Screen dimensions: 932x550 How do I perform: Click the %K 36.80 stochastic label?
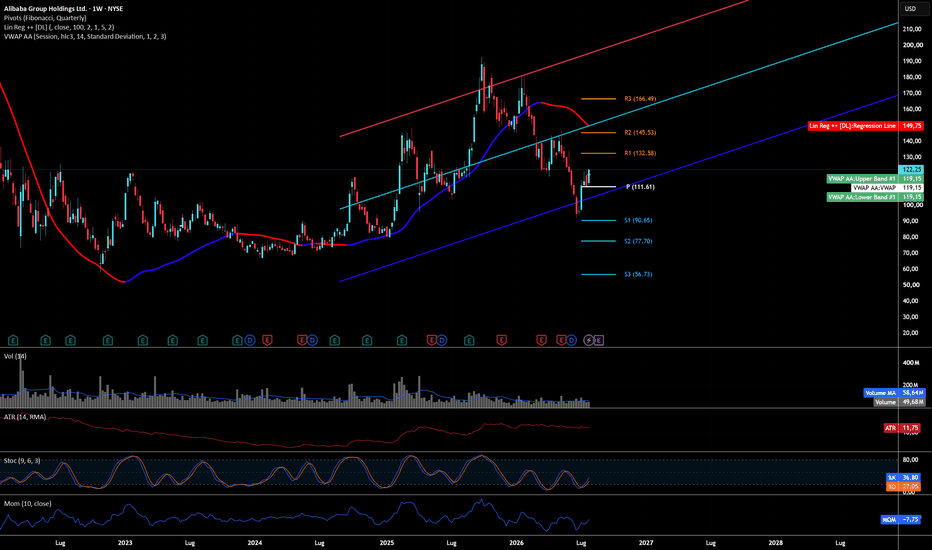(903, 477)
